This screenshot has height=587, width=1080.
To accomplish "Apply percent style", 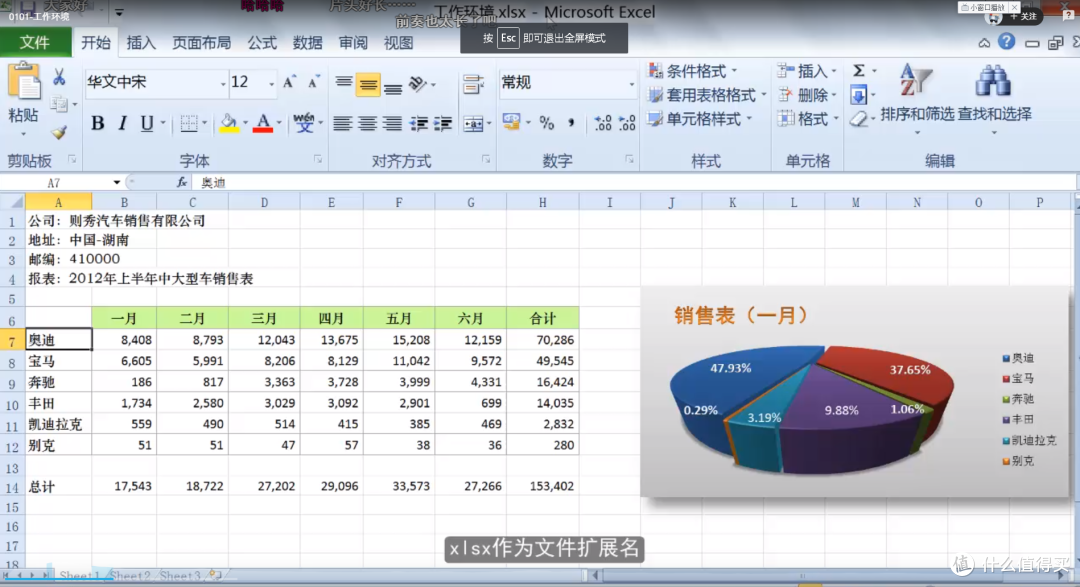I will (x=547, y=123).
